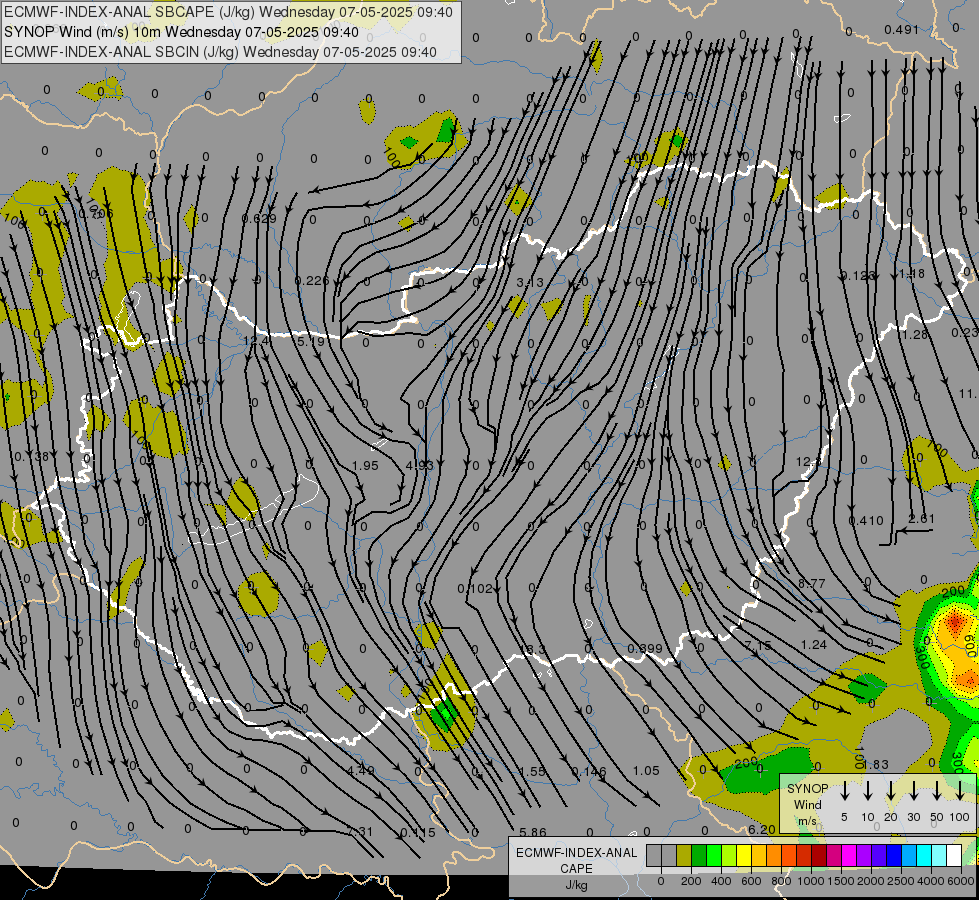Click the 1.55 value on the map
This screenshot has height=900, width=979.
(533, 771)
